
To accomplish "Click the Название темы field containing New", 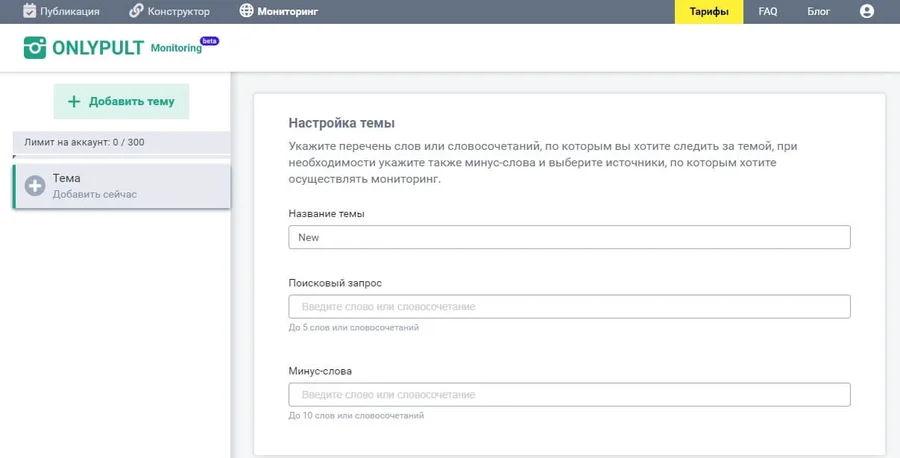I will click(x=569, y=237).
